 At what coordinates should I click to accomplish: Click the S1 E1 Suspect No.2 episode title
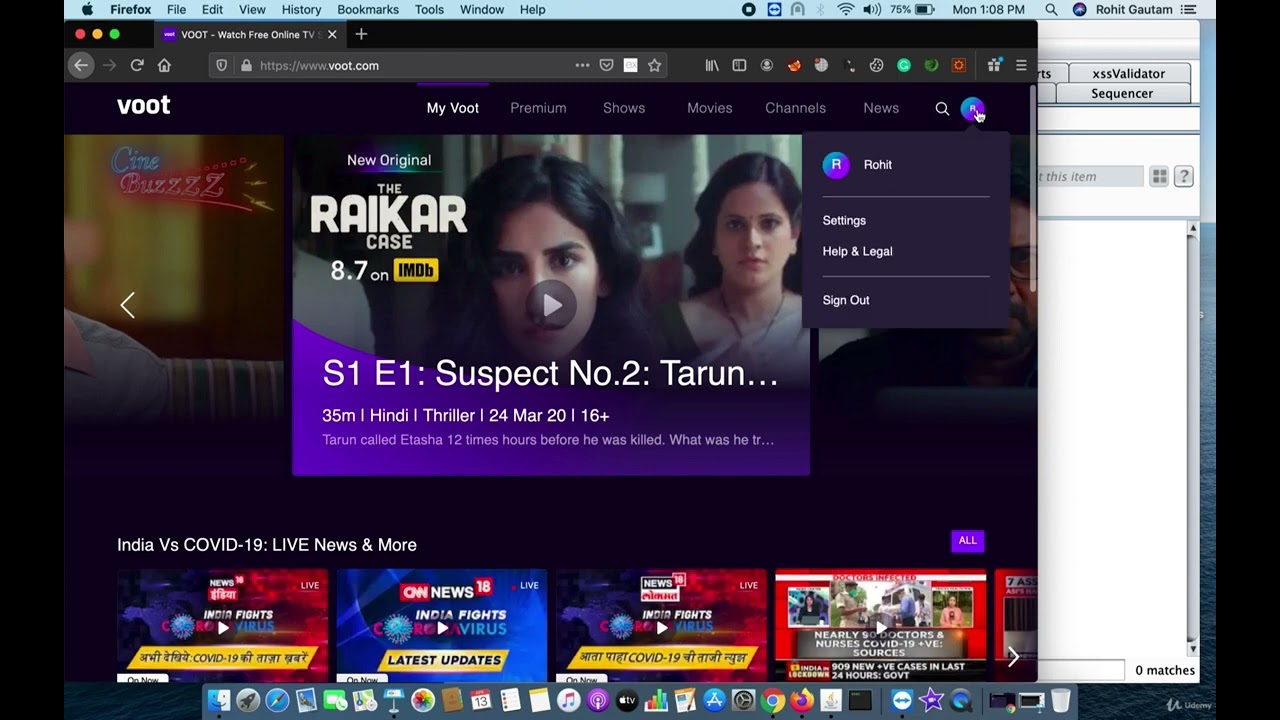pos(550,373)
